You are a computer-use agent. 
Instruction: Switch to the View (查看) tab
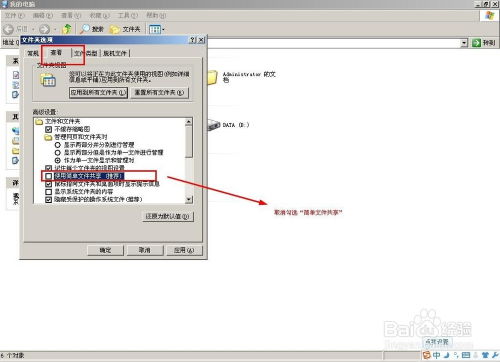point(56,53)
